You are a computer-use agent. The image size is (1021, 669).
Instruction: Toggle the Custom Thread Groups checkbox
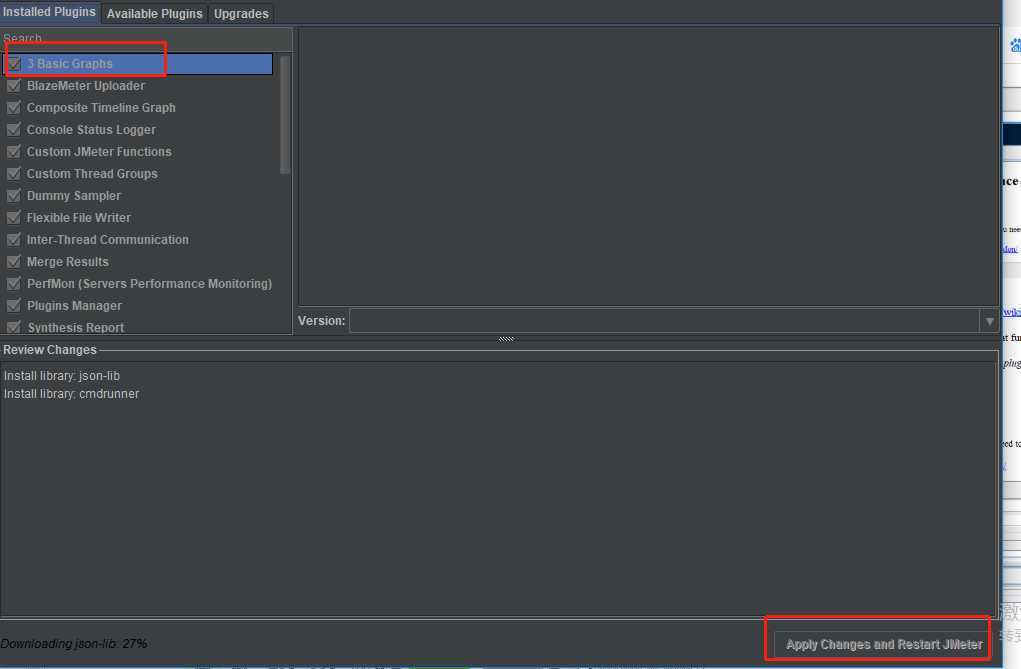[x=14, y=174]
